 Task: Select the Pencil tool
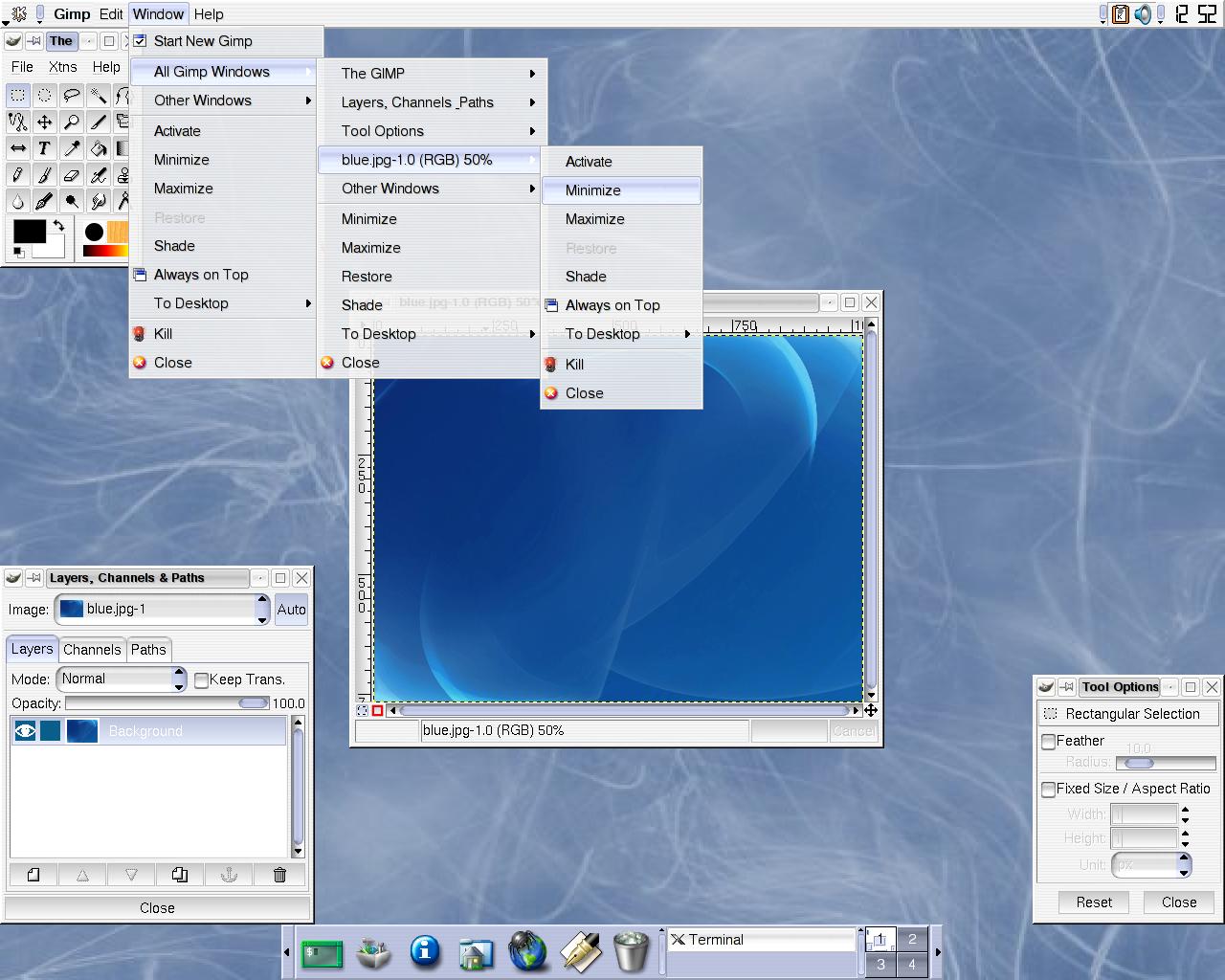click(17, 175)
